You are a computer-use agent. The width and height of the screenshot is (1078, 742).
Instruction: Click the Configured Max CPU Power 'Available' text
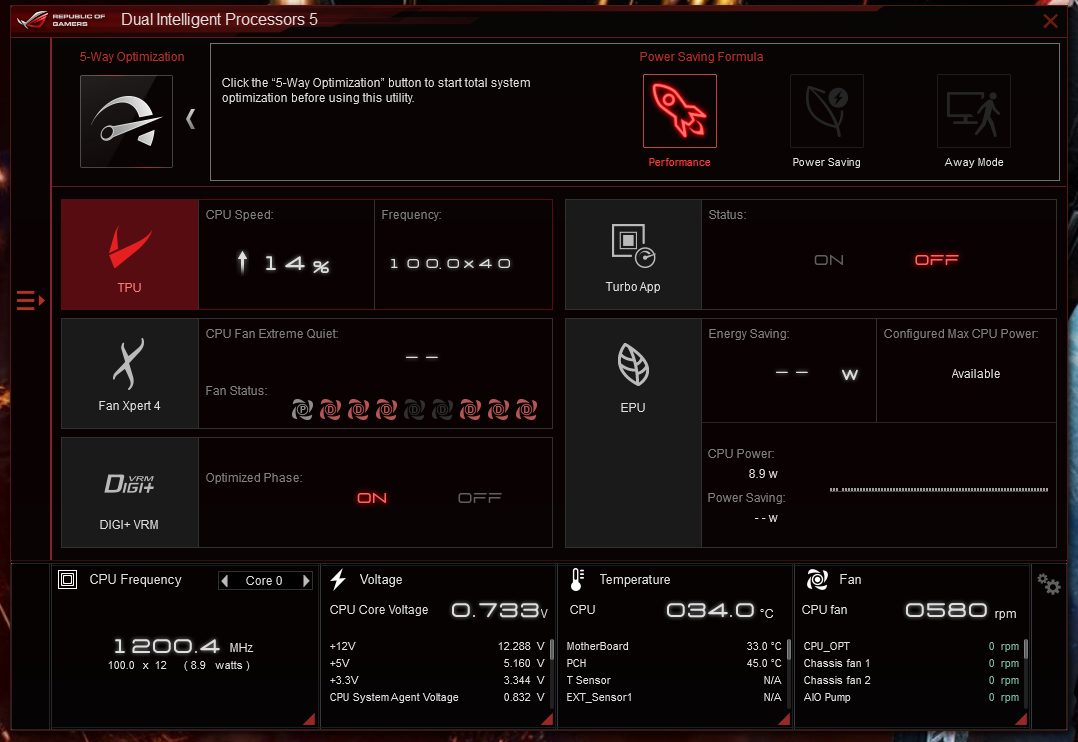[x=976, y=374]
